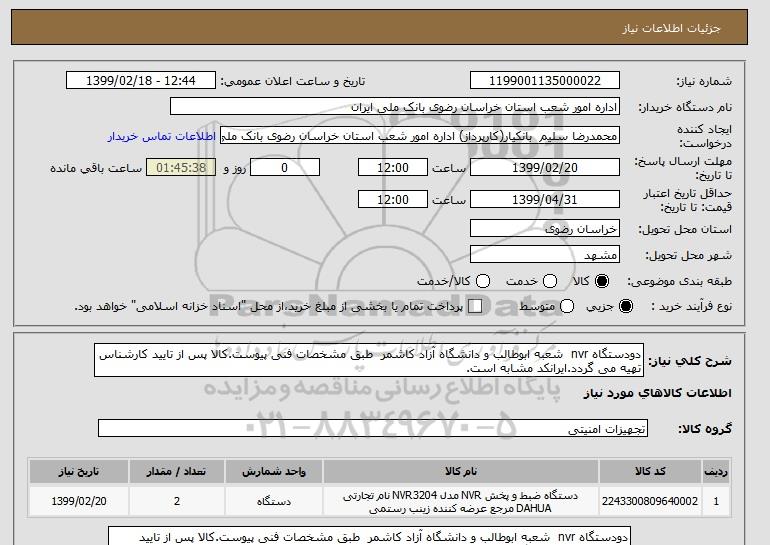Click the تاریخ نیاز column header
770x545 pixels.
(79, 471)
